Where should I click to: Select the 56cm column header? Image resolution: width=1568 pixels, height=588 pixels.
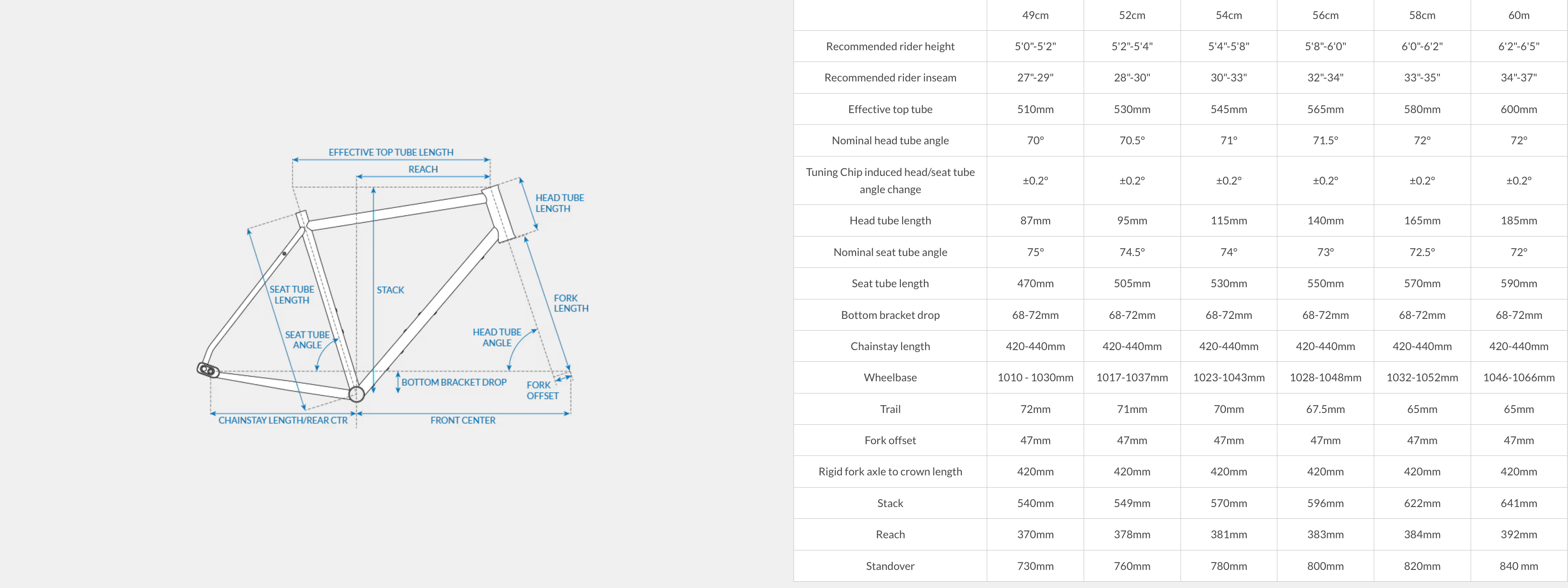(1325, 15)
